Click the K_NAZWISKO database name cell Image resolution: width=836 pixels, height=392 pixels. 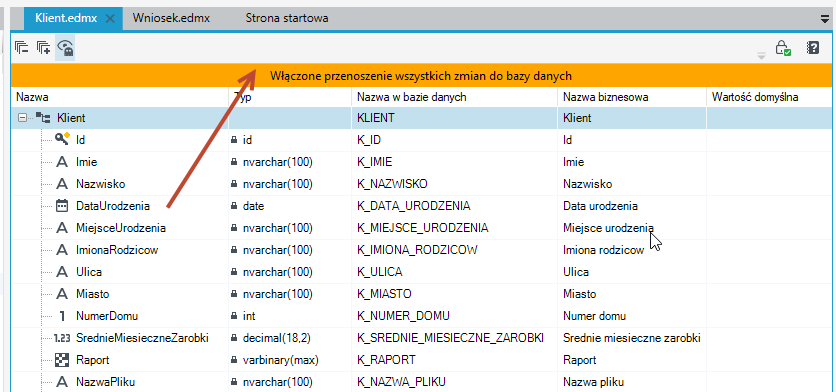tap(455, 183)
